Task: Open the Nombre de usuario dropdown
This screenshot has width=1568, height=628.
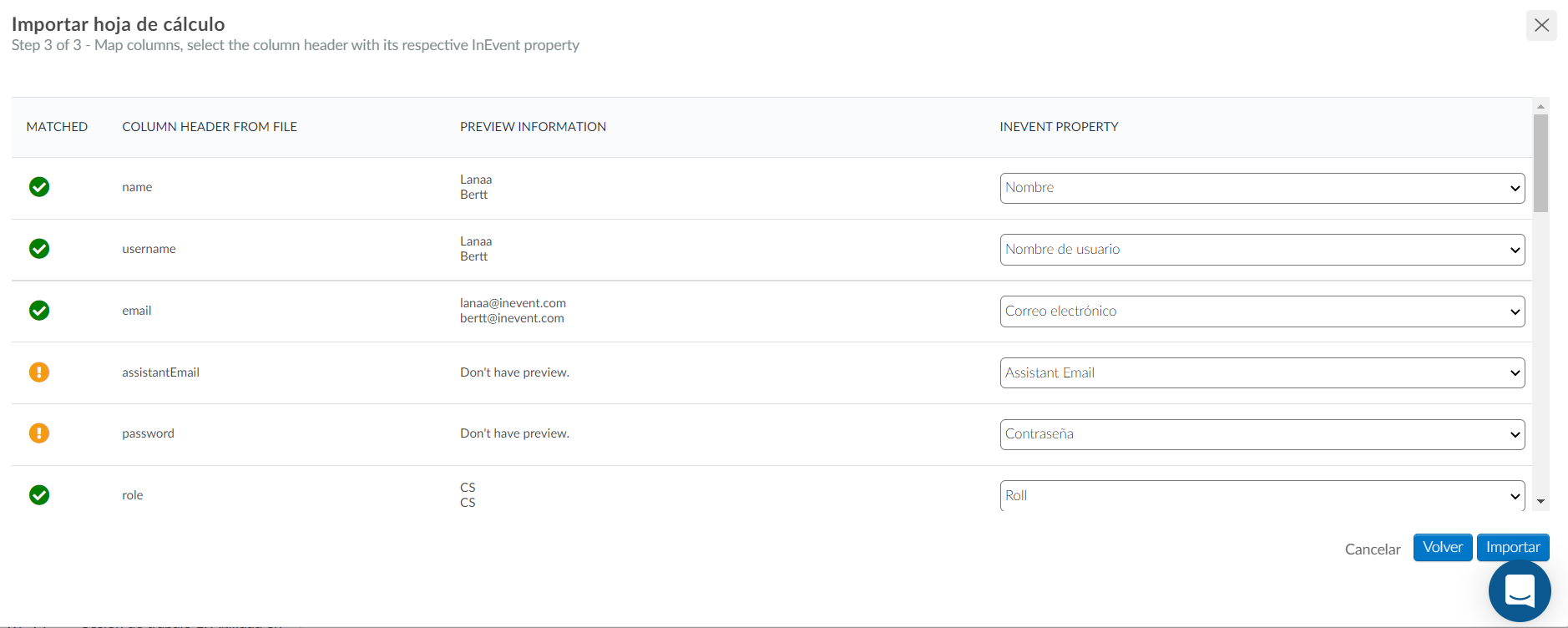Action: click(1262, 250)
